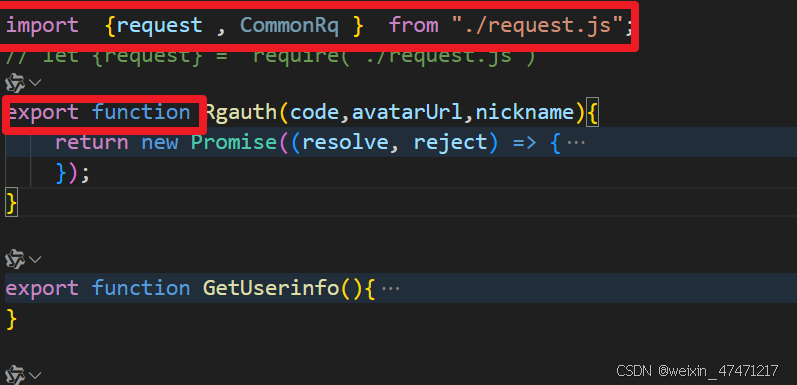The height and width of the screenshot is (385, 797).
Task: Click the AI code lens icon below GetUserinfo's closing brace
Action: 15,375
